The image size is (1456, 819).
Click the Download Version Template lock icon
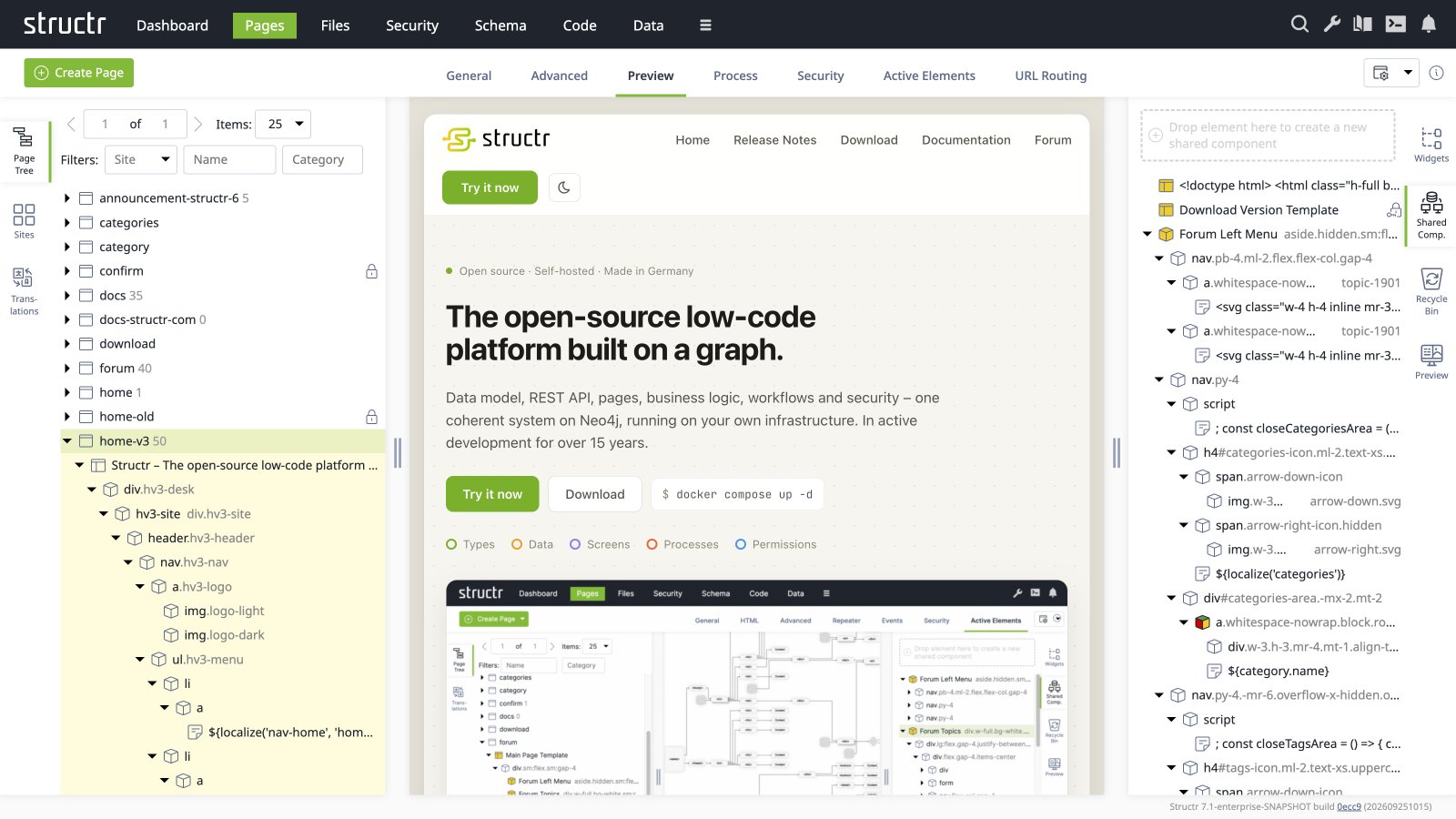click(x=1393, y=210)
